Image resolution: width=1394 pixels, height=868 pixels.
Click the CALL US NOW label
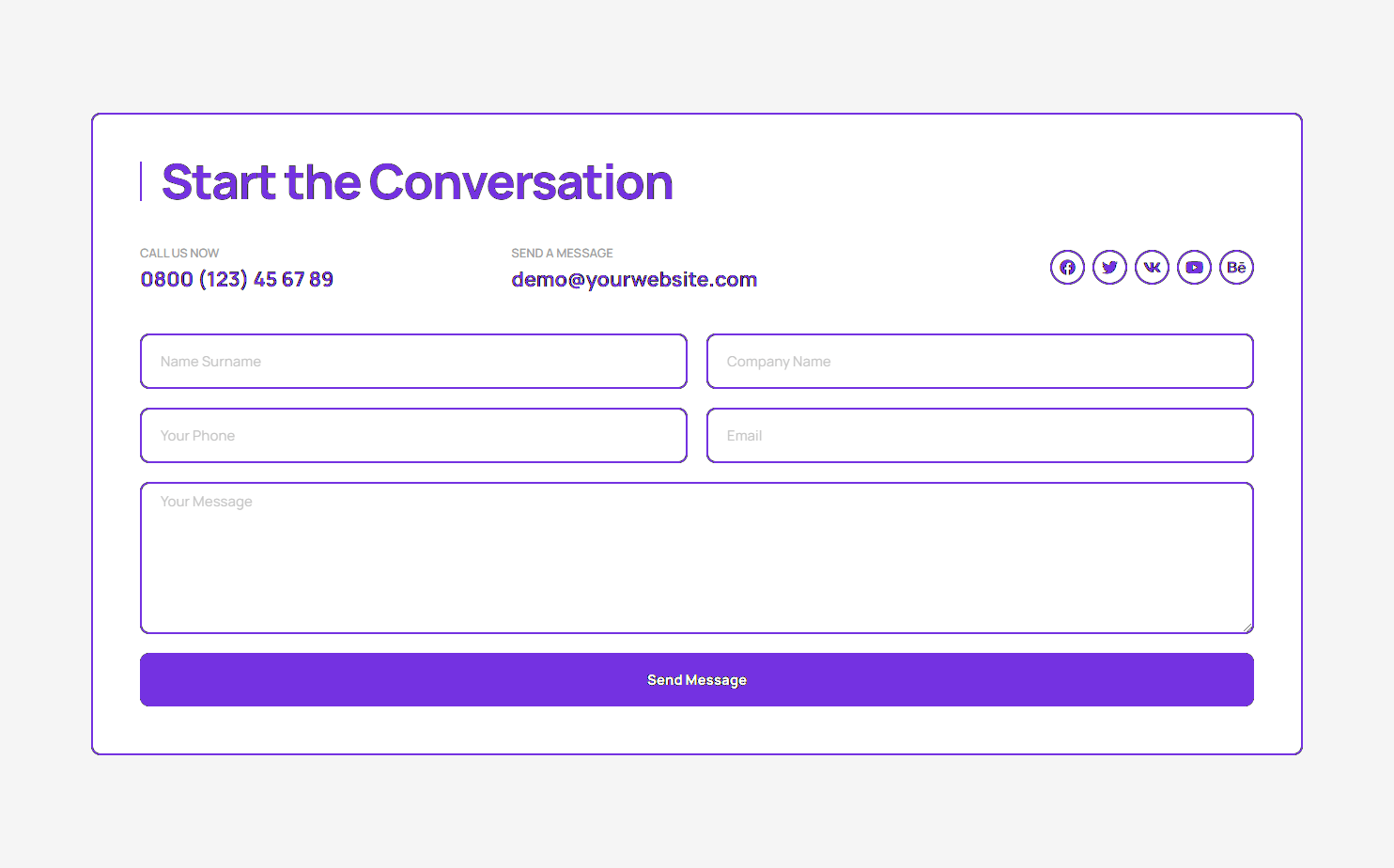pyautogui.click(x=179, y=254)
